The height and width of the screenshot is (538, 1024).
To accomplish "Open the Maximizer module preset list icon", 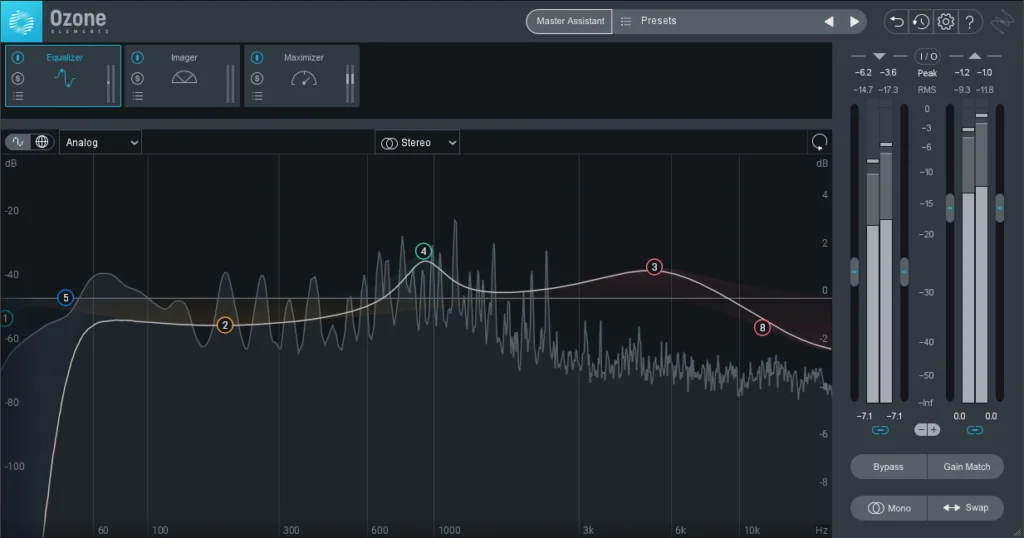I will (257, 96).
